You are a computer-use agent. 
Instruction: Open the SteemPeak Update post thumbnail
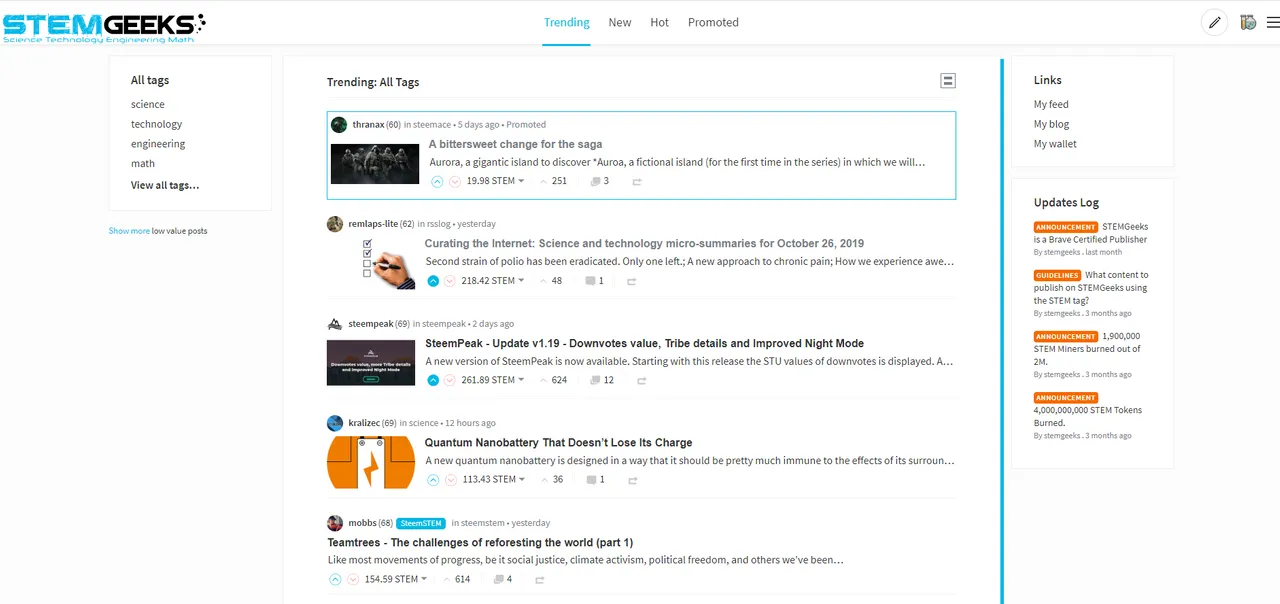point(371,362)
